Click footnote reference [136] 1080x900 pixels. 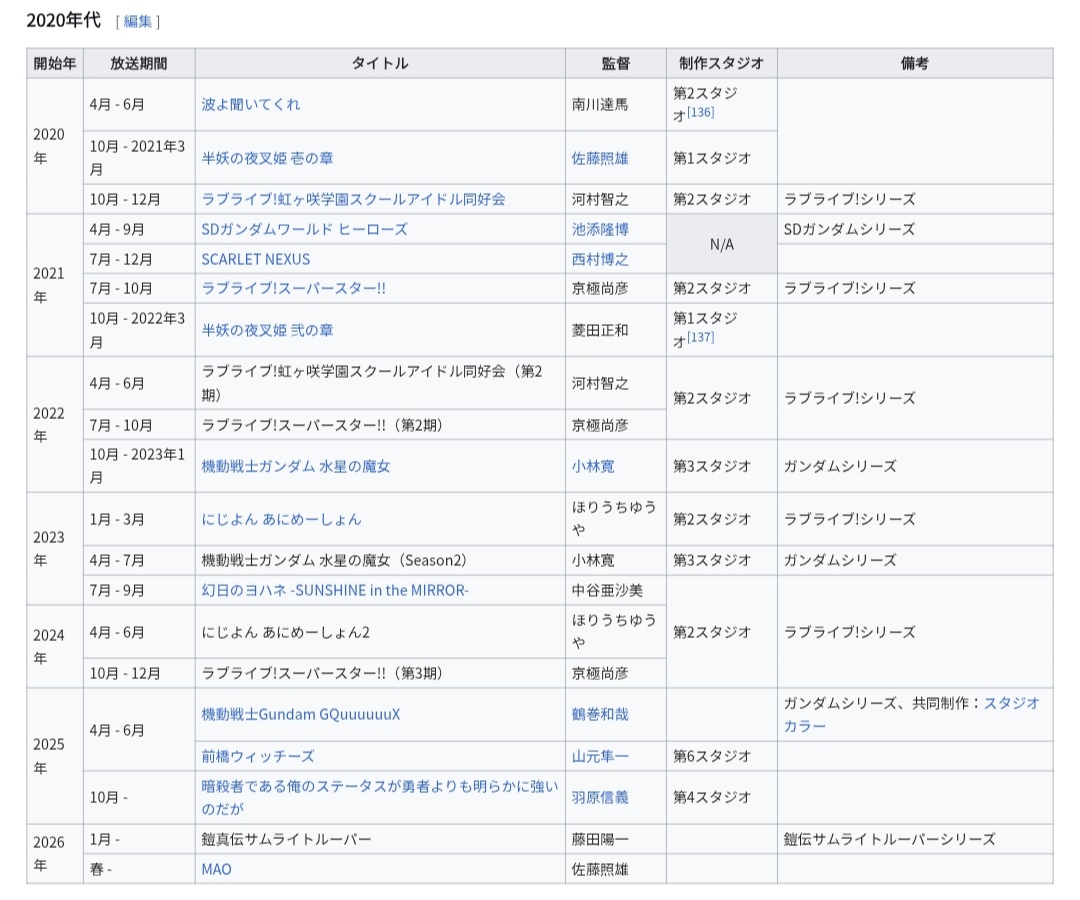pyautogui.click(x=700, y=113)
